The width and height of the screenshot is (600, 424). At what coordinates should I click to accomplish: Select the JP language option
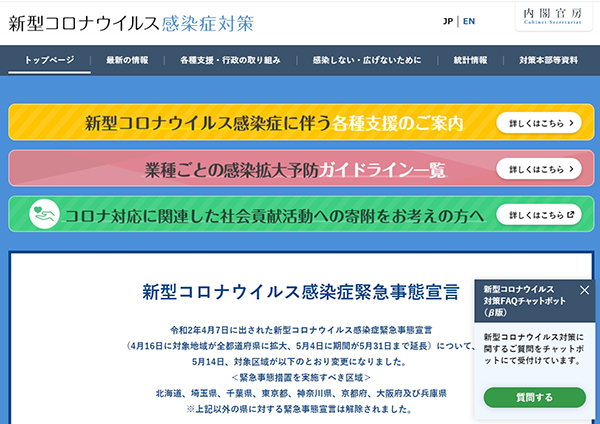click(447, 21)
